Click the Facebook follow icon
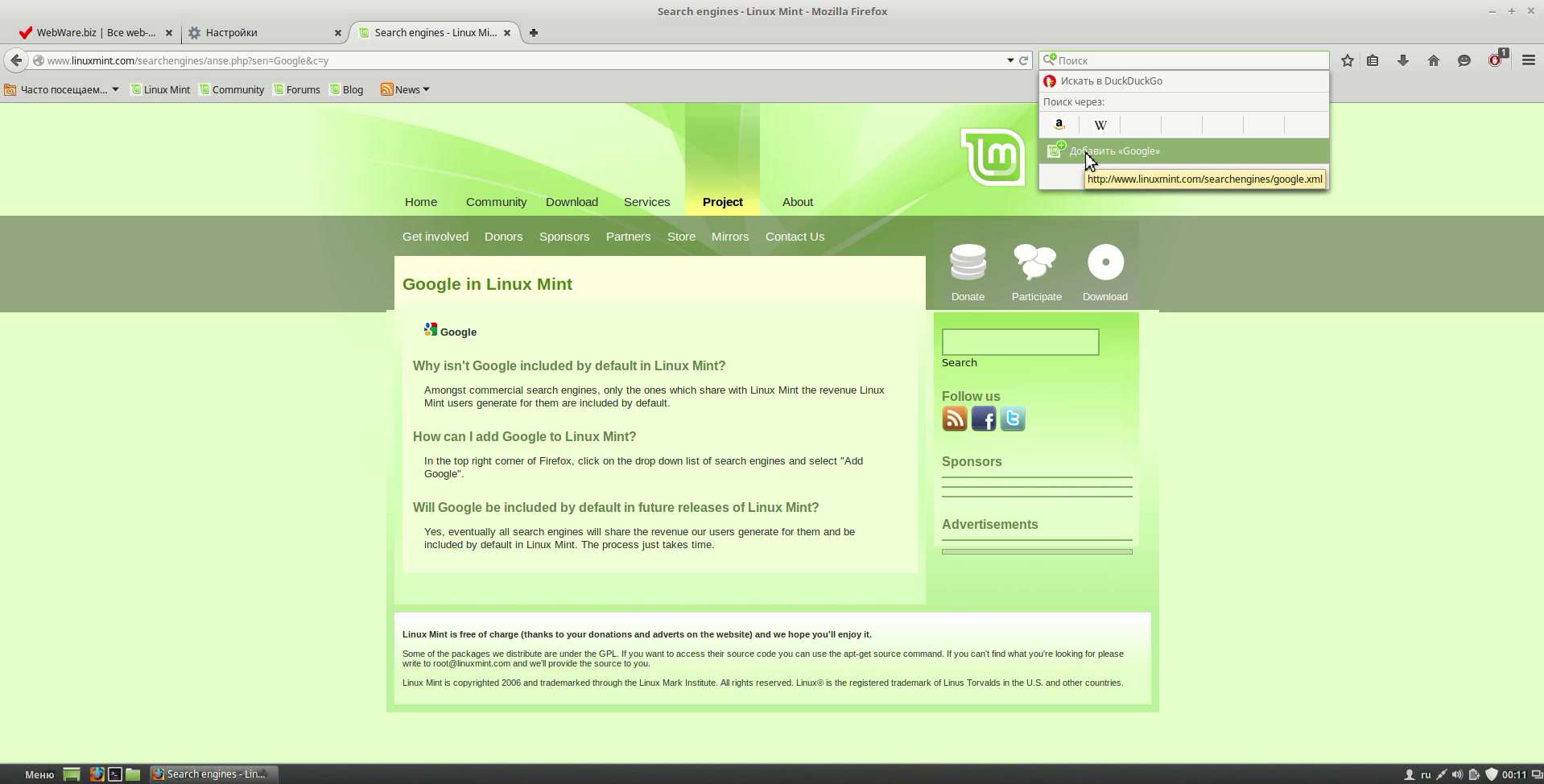Viewport: 1544px width, 784px height. pyautogui.click(x=983, y=419)
